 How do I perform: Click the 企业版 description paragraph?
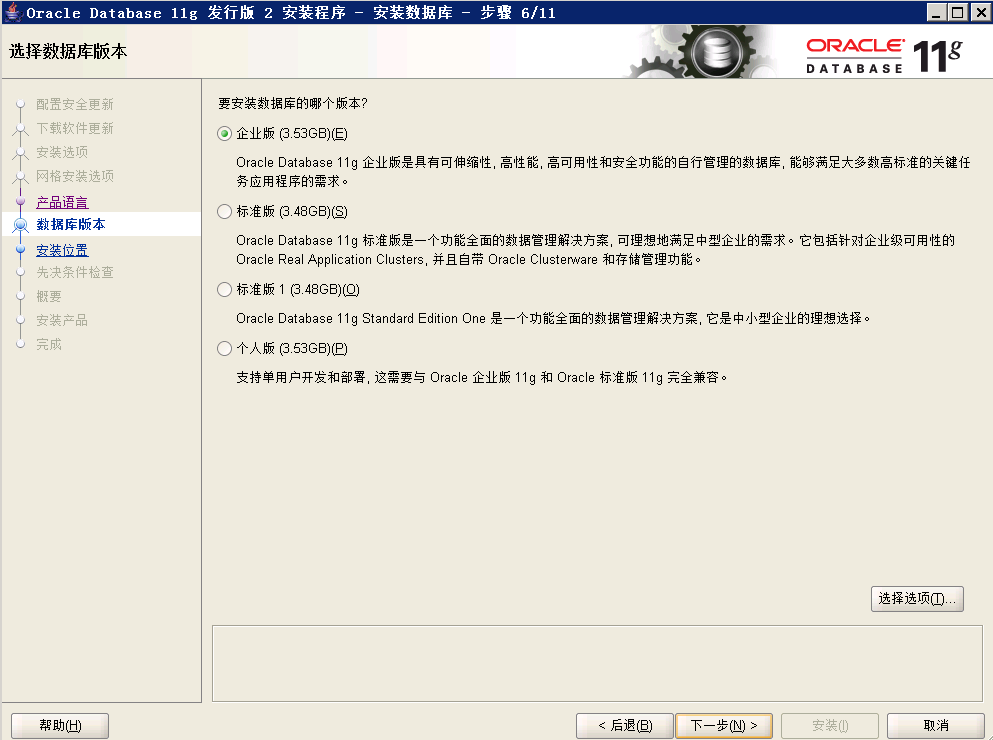tap(603, 172)
